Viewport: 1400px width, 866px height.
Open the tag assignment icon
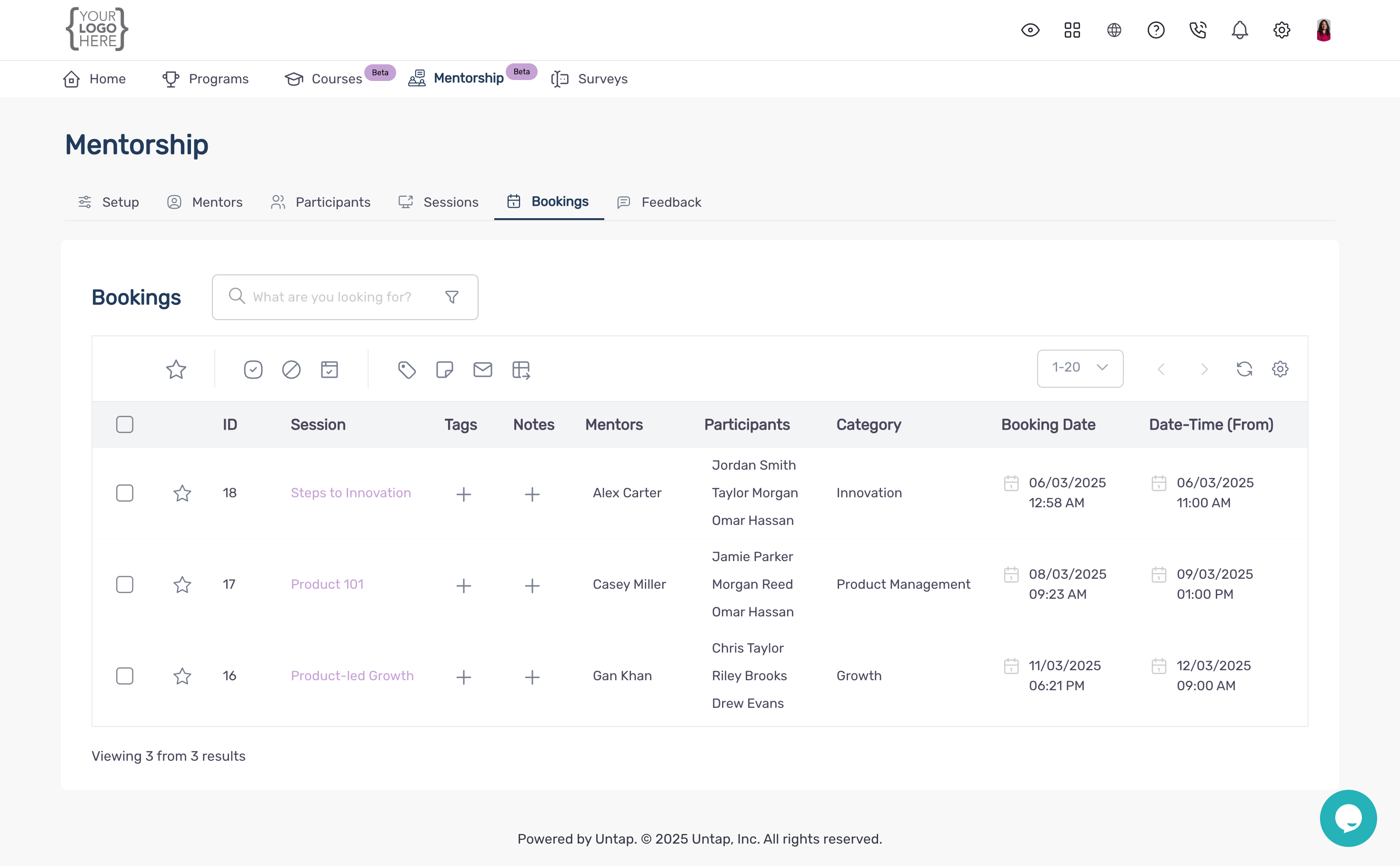(407, 370)
